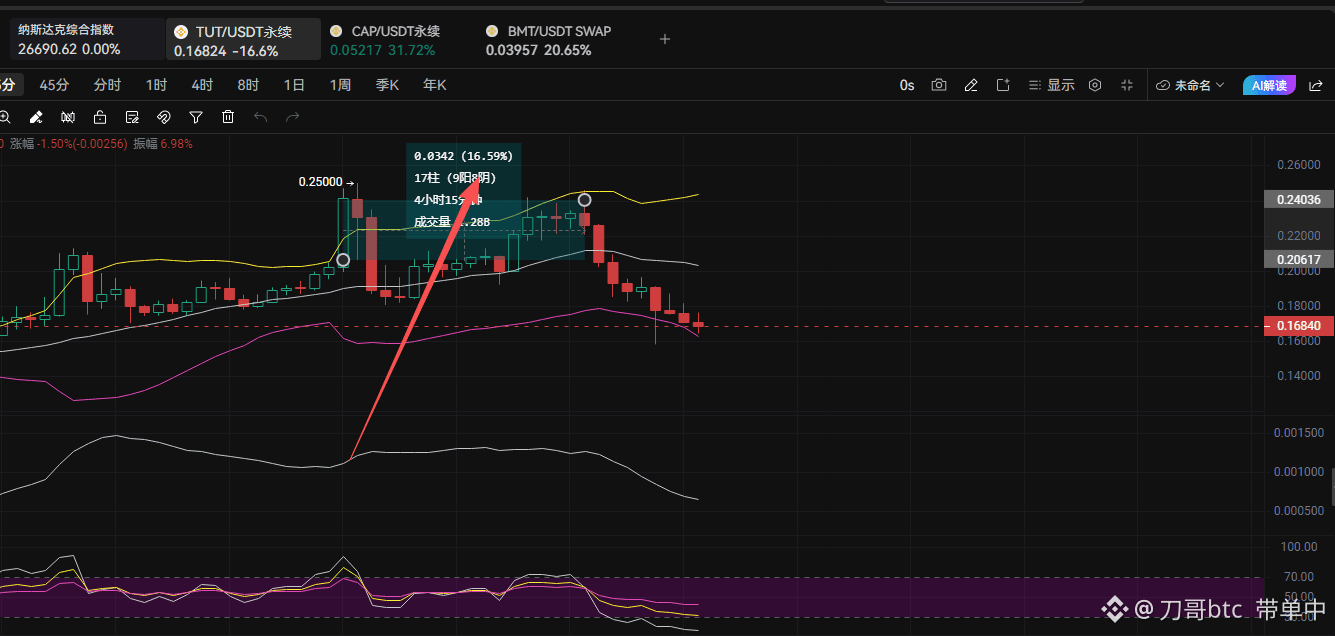Viewport: 1335px width, 636px height.
Task: Click the current price tag 0.16840
Action: (1299, 326)
